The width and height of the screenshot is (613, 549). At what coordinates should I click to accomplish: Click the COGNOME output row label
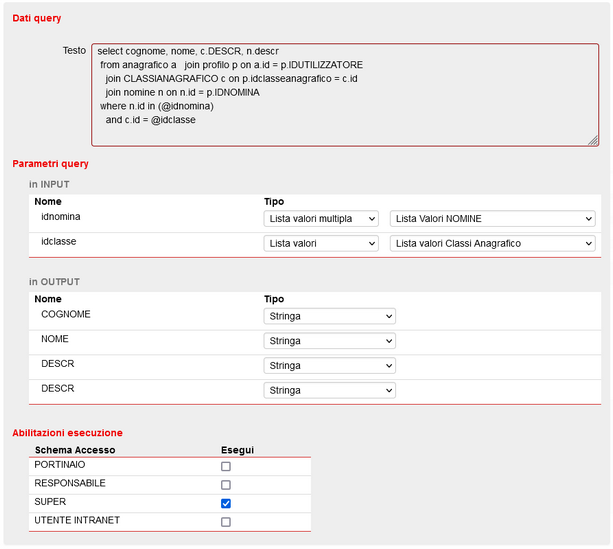point(66,314)
